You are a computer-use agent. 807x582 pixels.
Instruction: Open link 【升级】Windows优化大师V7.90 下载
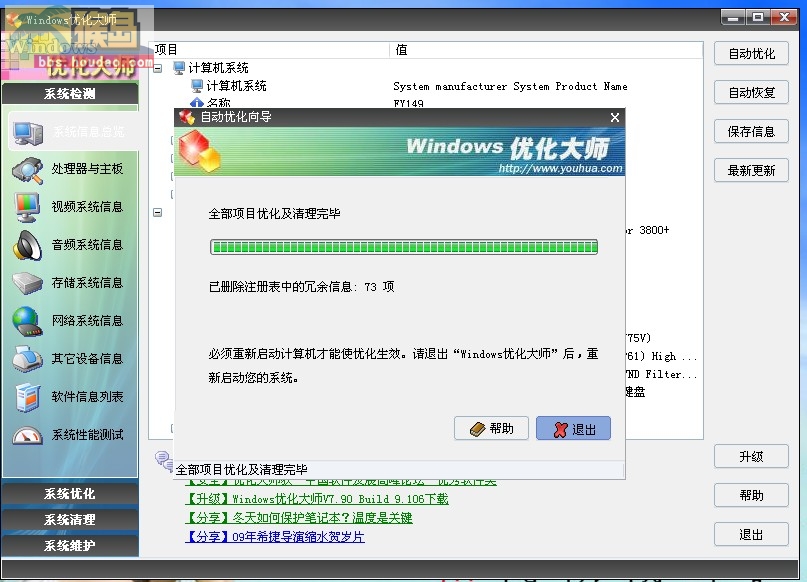(x=317, y=499)
